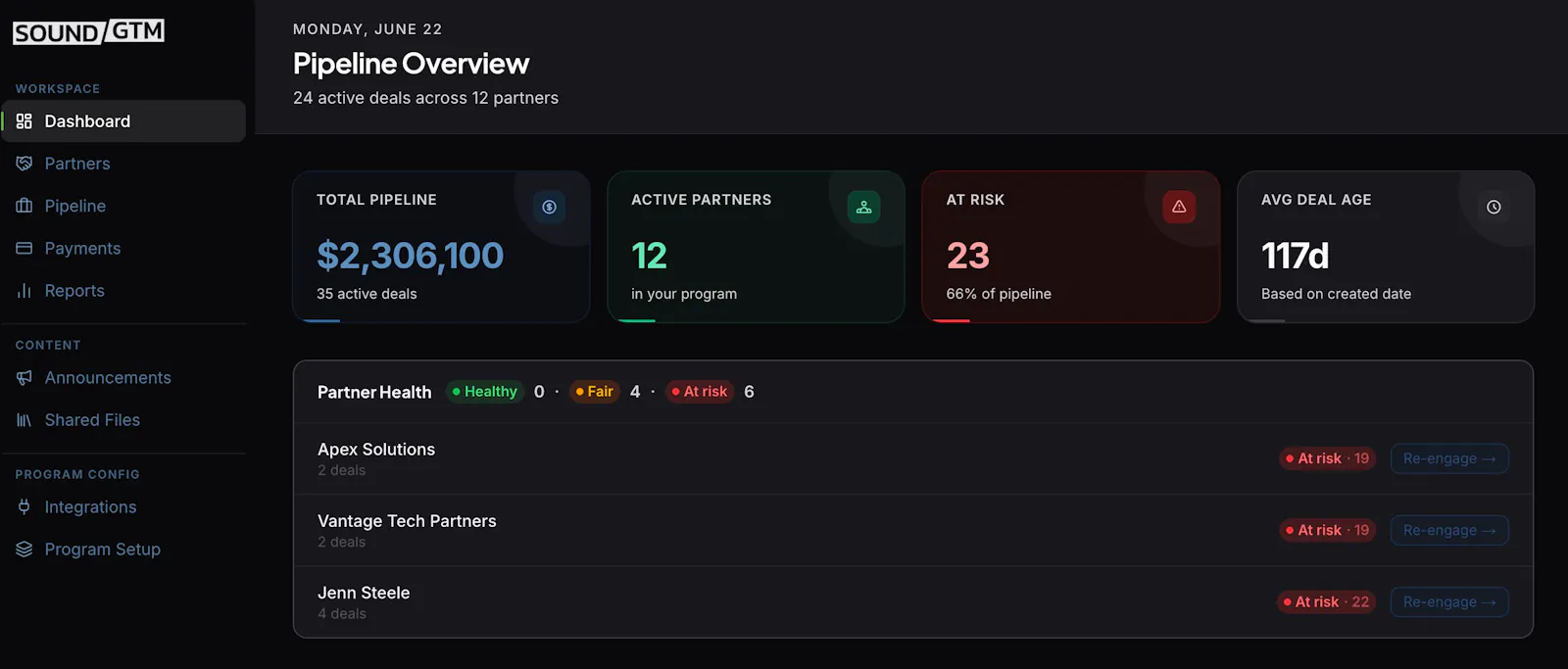Click the Based on created date text

coord(1336,294)
